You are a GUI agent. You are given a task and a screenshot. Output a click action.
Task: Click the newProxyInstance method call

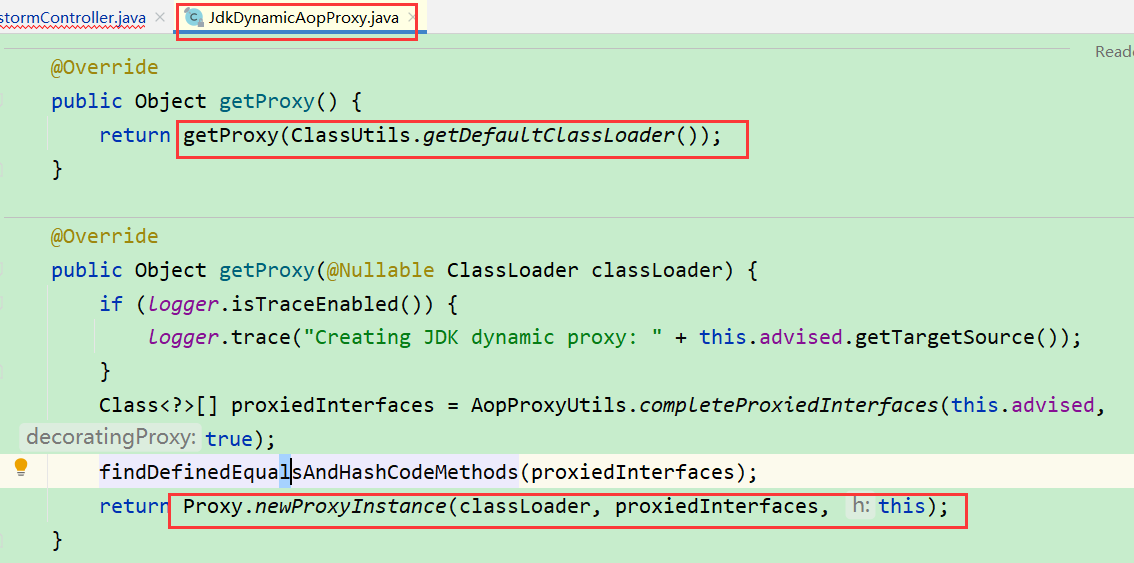click(351, 506)
